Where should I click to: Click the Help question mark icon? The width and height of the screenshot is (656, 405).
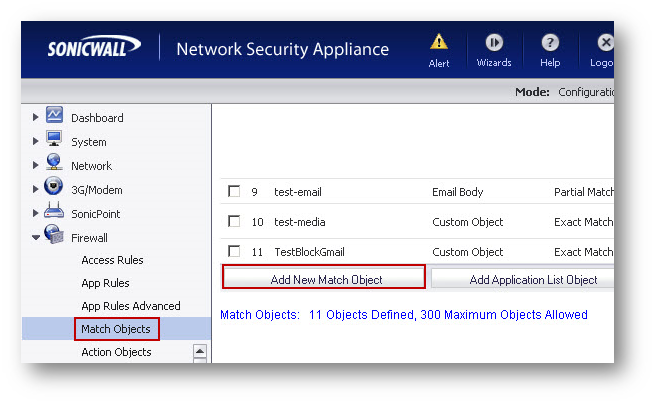(x=550, y=42)
